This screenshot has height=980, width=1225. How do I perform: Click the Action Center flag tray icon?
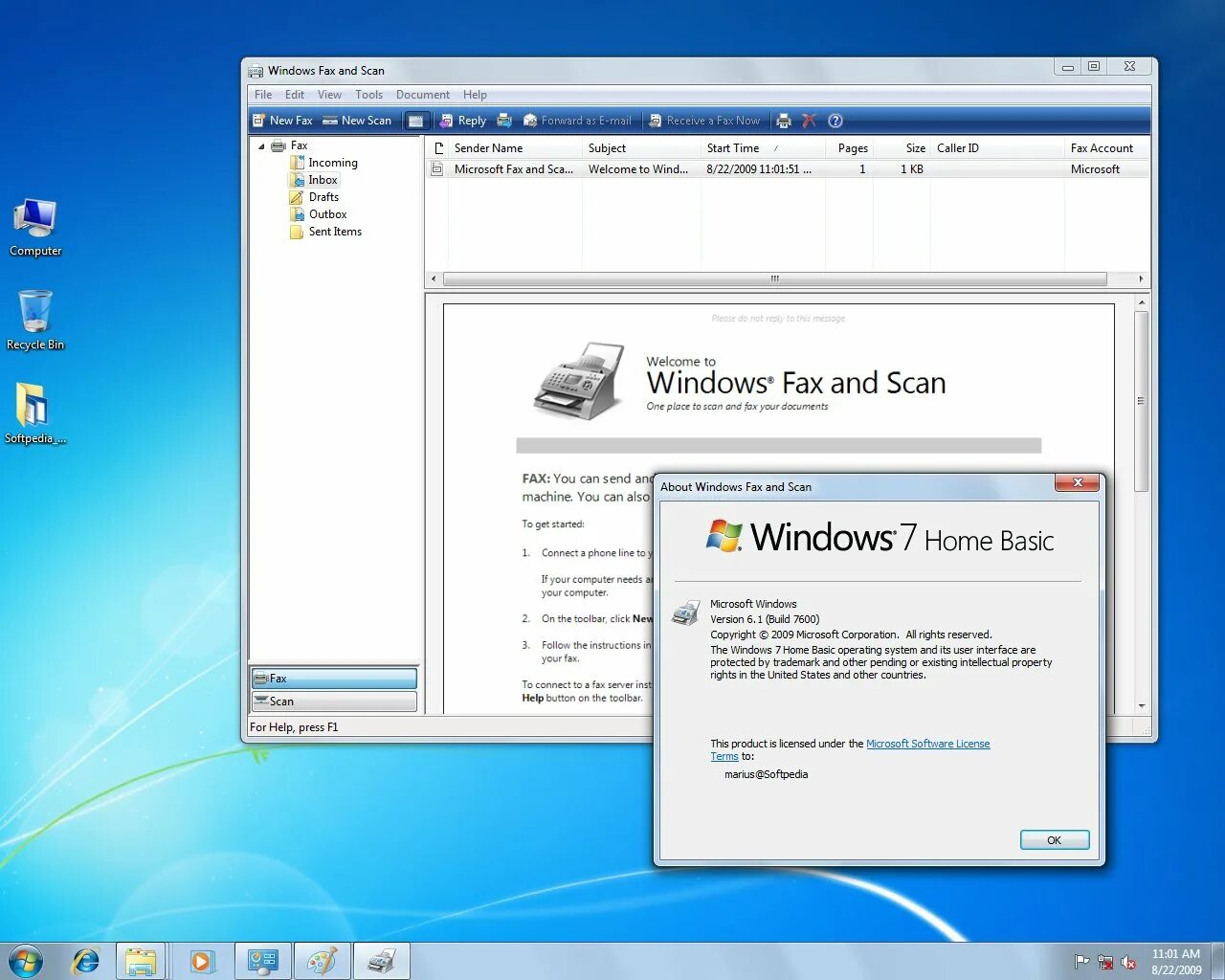click(1081, 962)
